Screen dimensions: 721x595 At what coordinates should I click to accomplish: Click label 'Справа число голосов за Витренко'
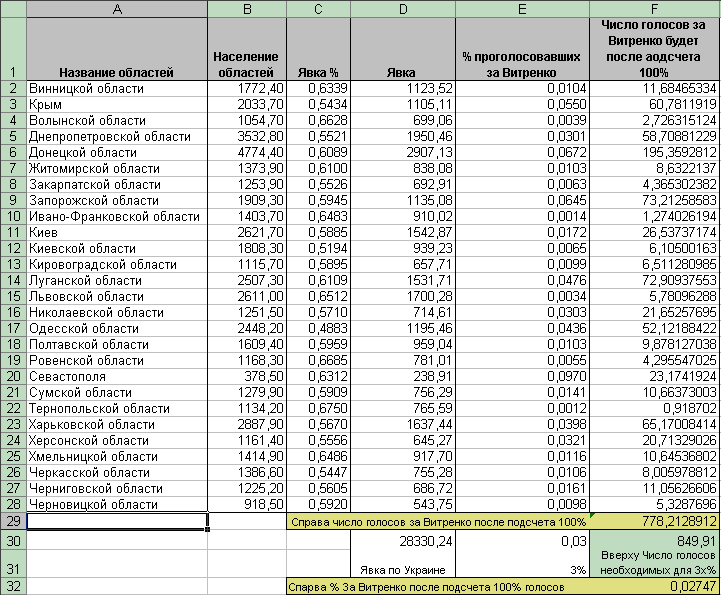click(x=438, y=521)
